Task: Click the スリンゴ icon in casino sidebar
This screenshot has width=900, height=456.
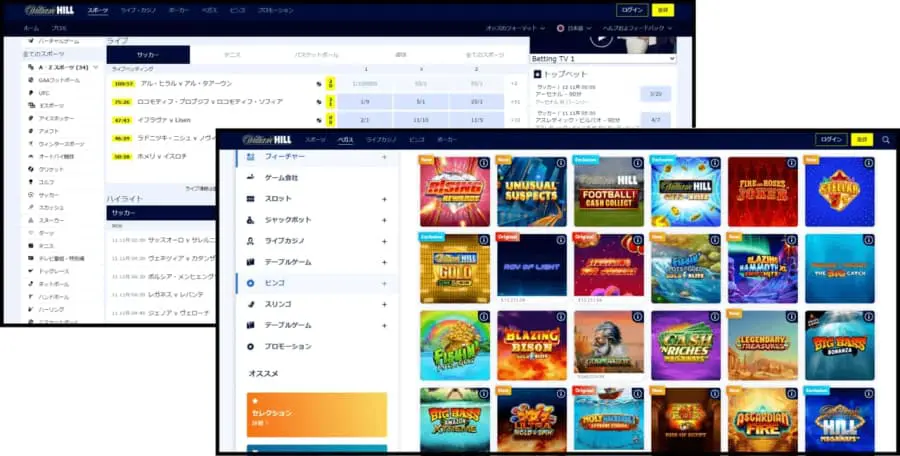Action: tap(250, 304)
